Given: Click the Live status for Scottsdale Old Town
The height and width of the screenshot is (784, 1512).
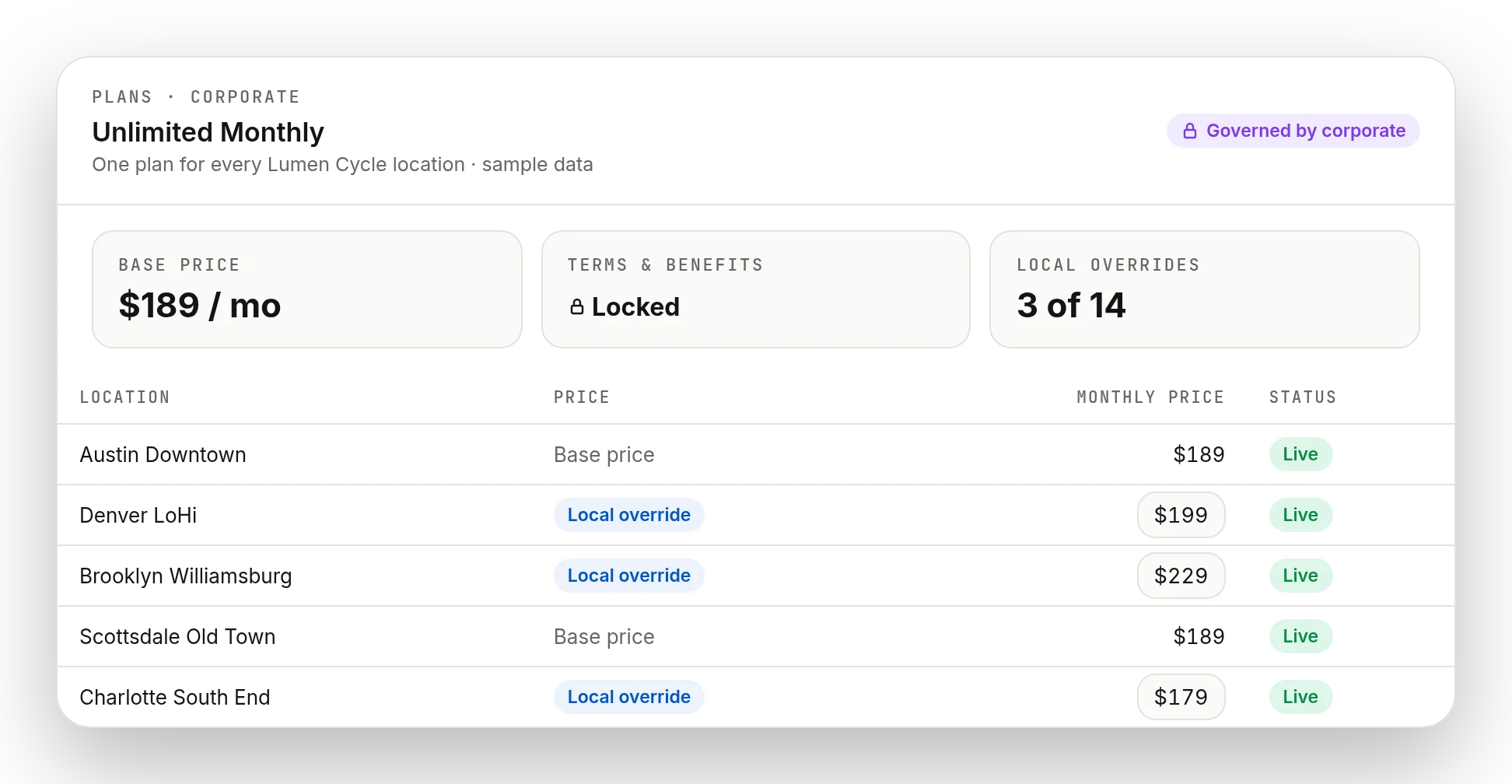Looking at the screenshot, I should point(1300,636).
